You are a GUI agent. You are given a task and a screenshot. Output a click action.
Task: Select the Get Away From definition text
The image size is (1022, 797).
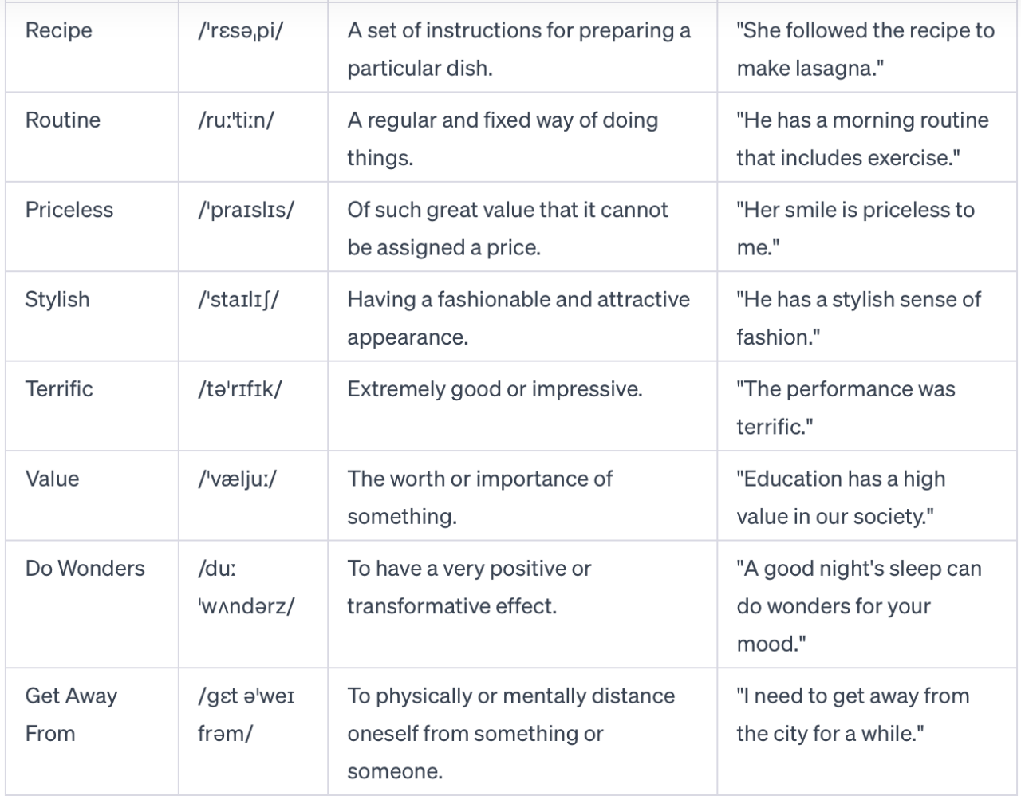tap(511, 733)
